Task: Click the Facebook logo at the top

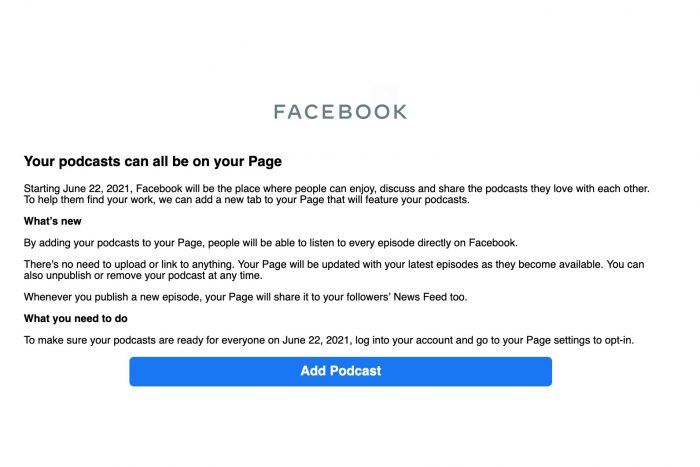Action: (x=340, y=111)
